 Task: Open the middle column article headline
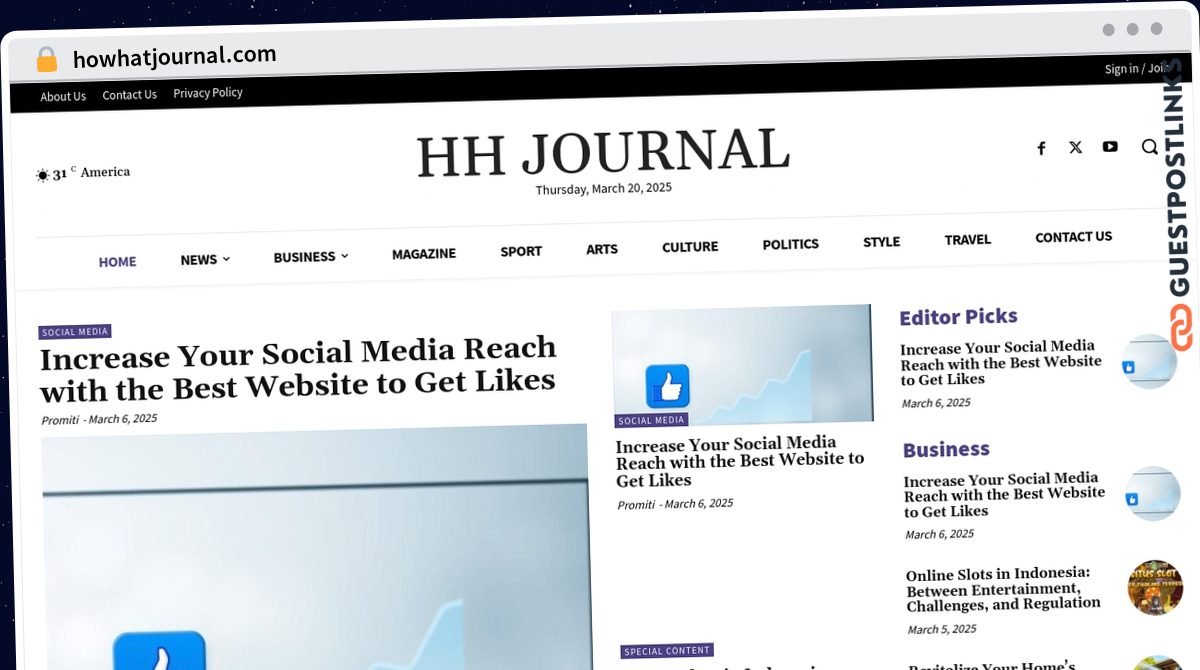click(x=740, y=462)
